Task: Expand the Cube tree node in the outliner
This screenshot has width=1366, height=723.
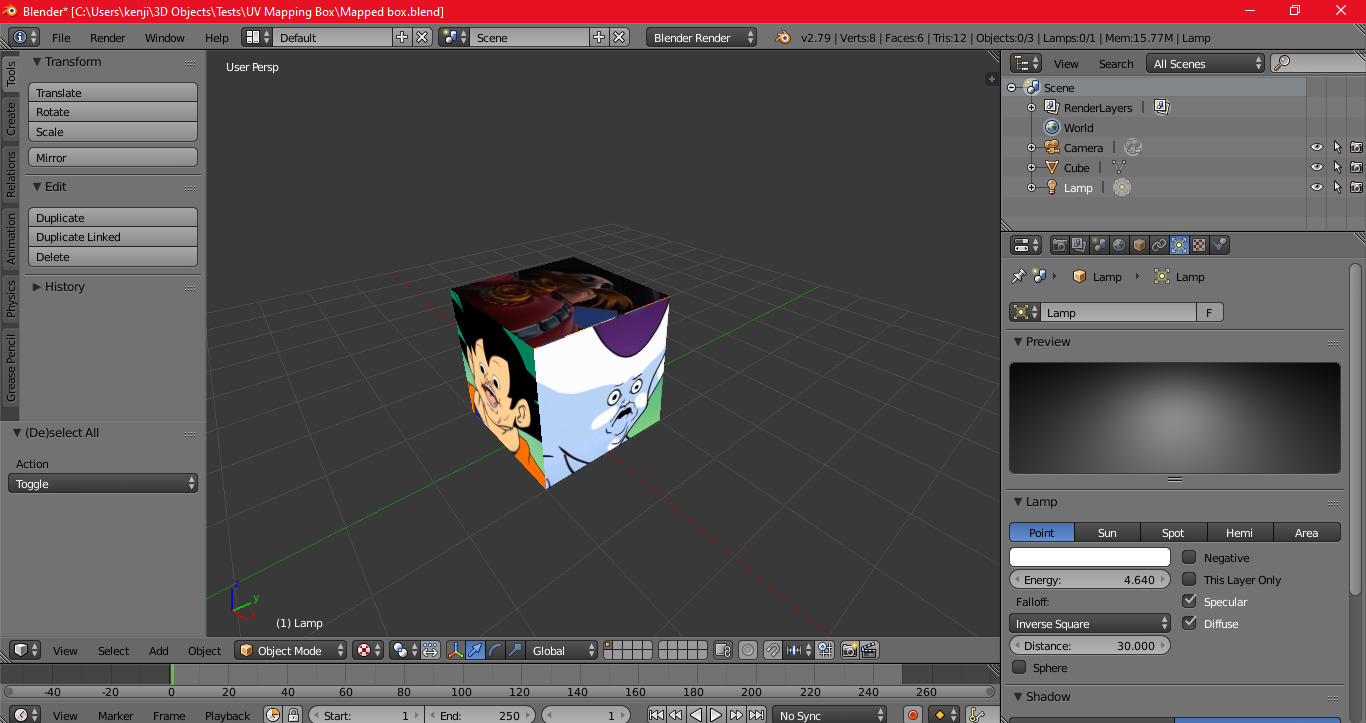Action: [x=1031, y=167]
